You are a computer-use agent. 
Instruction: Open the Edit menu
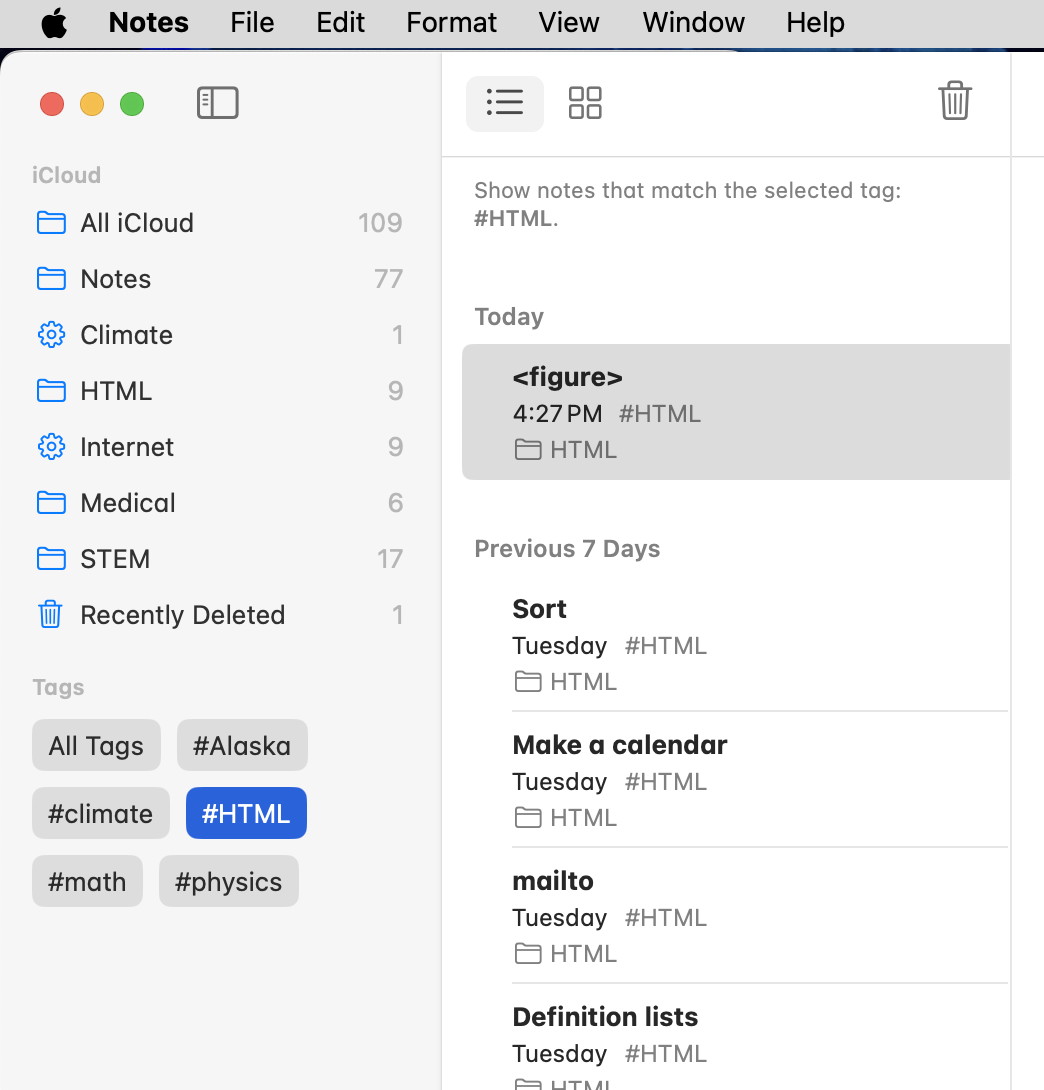pyautogui.click(x=341, y=23)
